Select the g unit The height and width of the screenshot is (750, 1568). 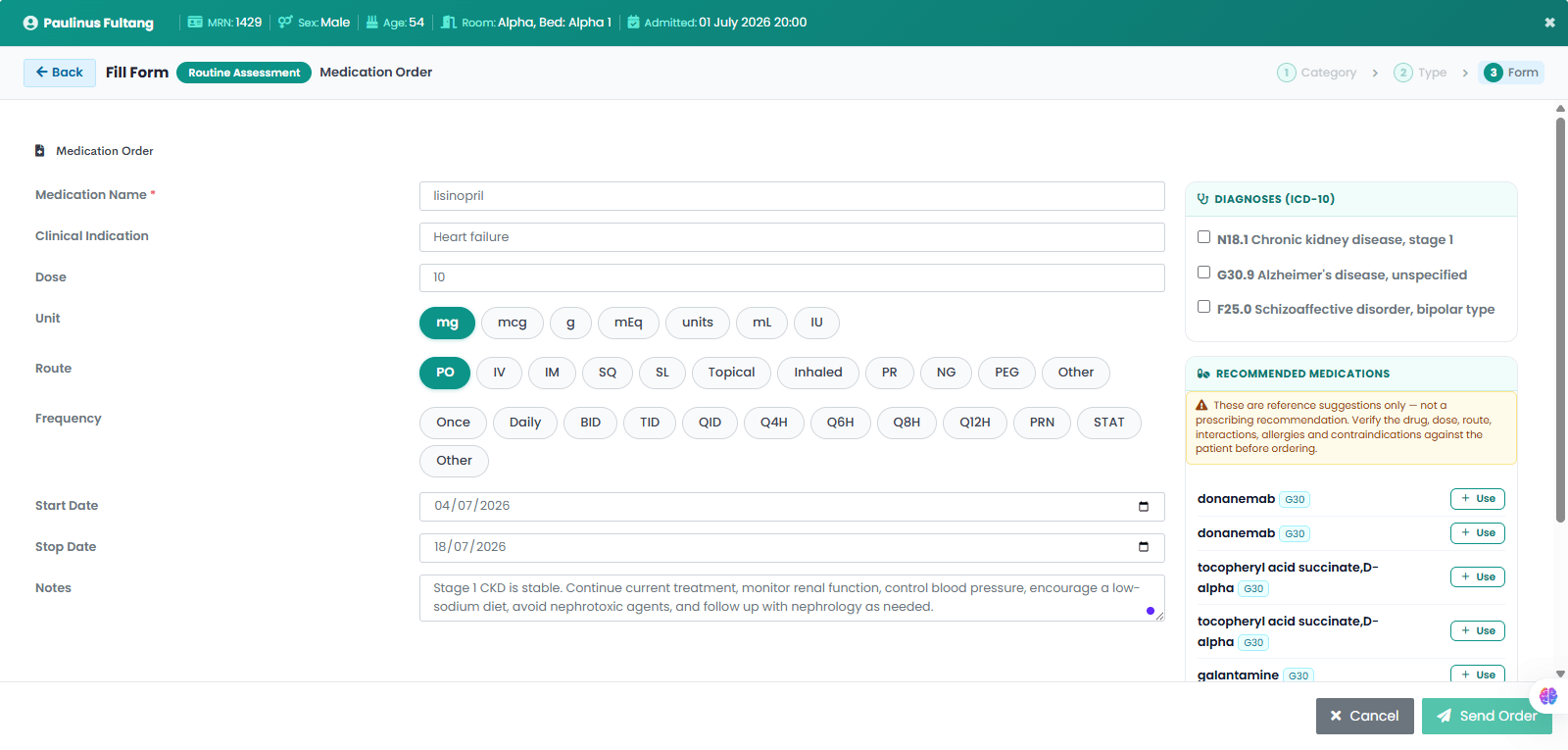570,323
